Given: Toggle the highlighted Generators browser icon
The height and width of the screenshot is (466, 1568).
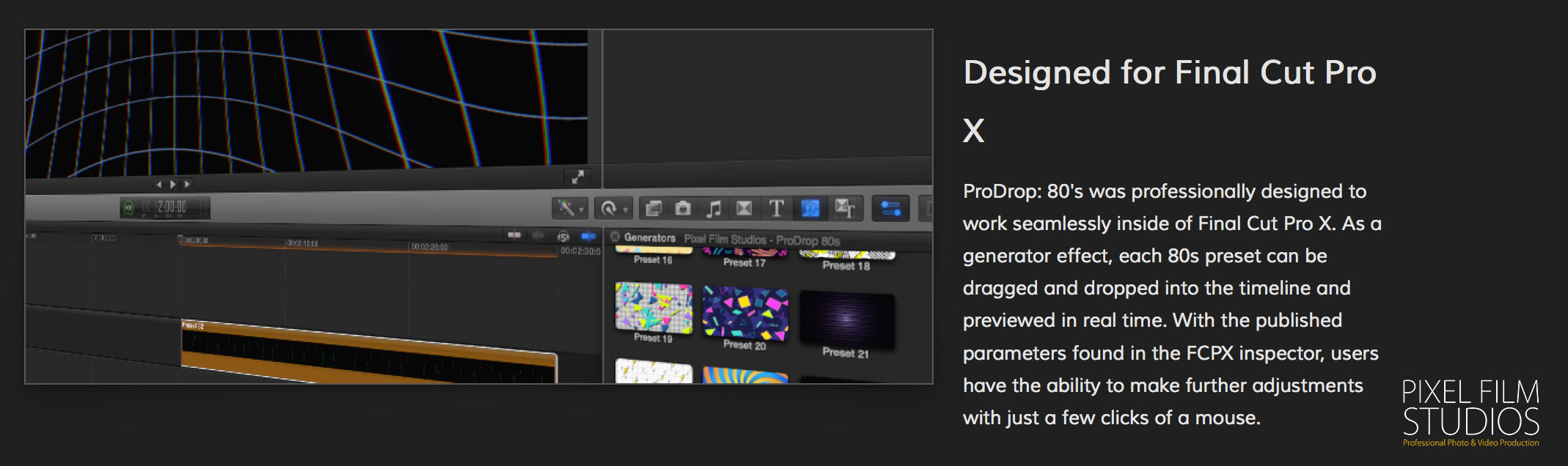Looking at the screenshot, I should coord(810,209).
